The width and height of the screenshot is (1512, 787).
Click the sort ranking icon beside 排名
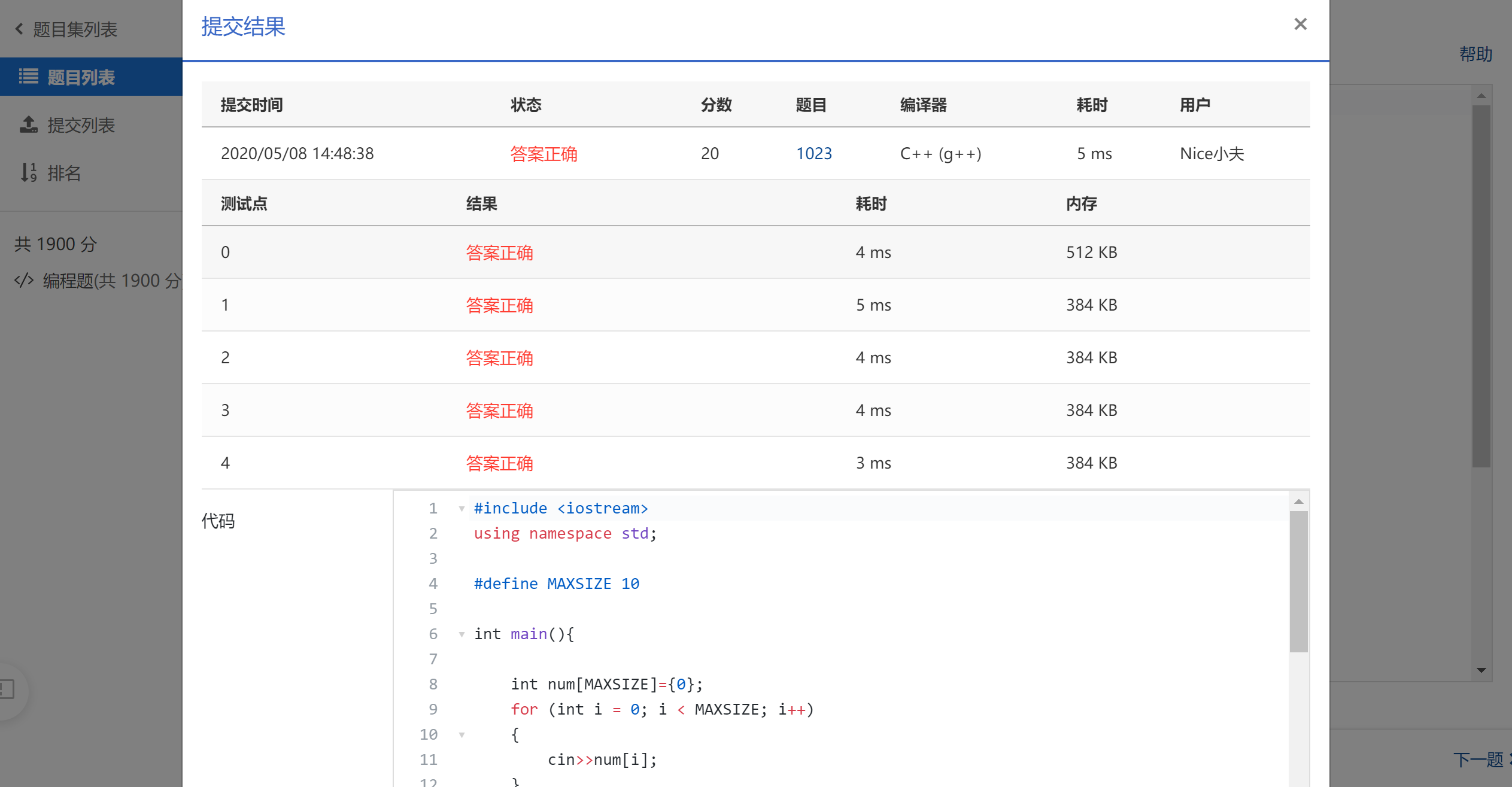pyautogui.click(x=28, y=172)
